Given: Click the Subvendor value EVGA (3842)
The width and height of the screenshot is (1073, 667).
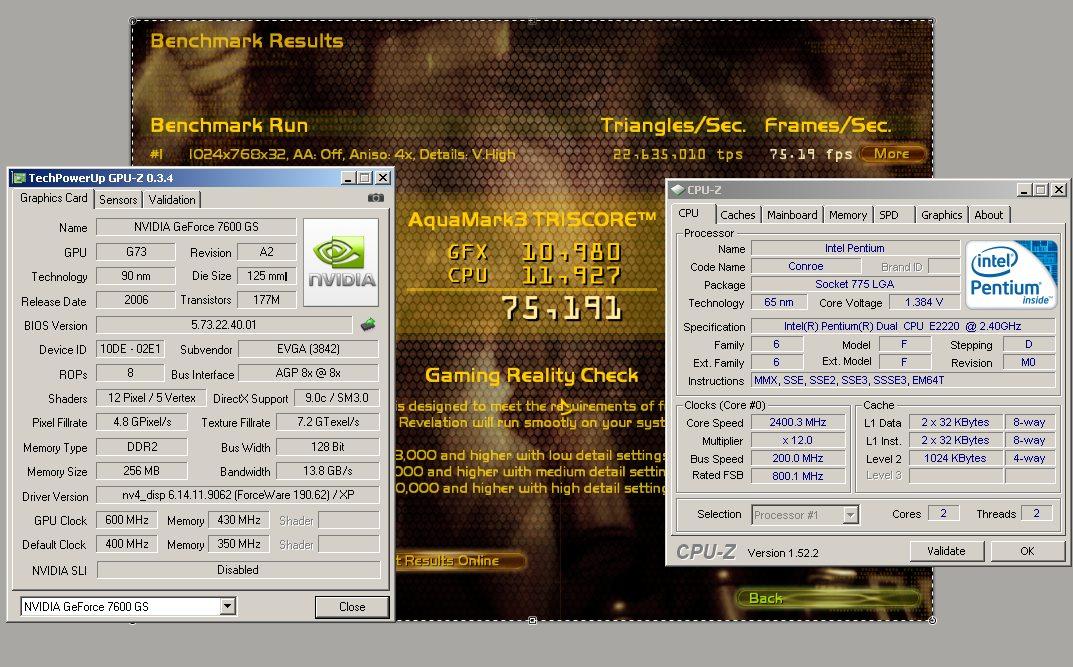Looking at the screenshot, I should (309, 349).
